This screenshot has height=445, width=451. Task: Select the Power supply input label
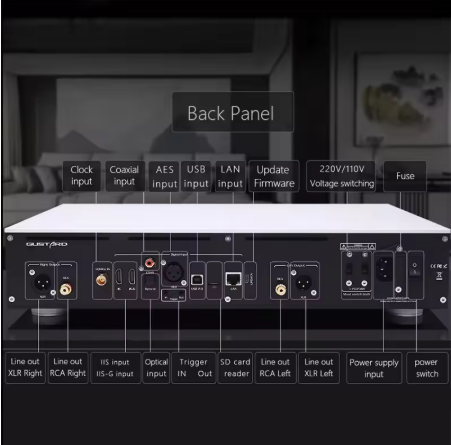coord(374,368)
